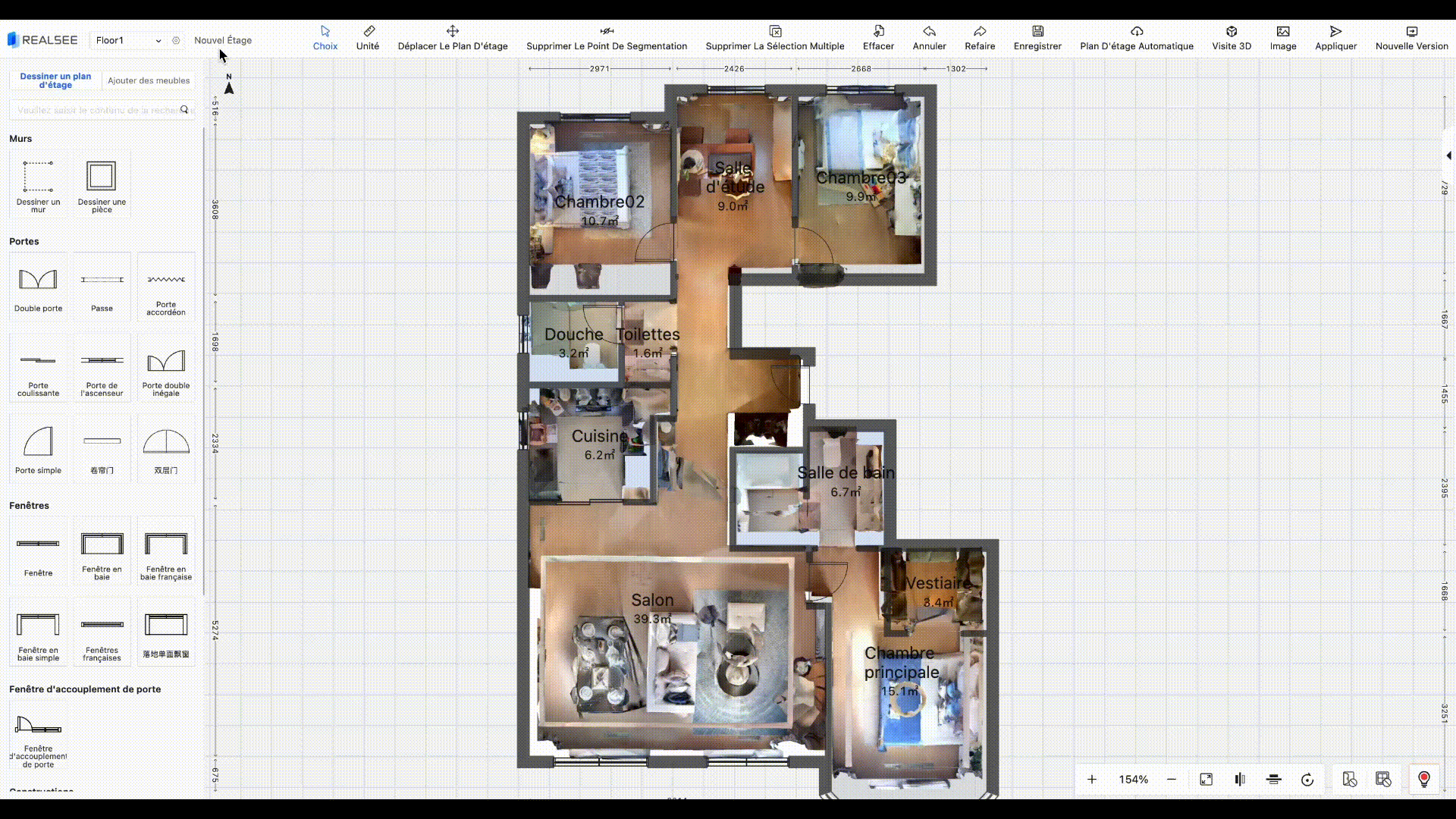The image size is (1456, 819).
Task: Toggle window visibility icon in bottom bar
Action: click(1383, 780)
